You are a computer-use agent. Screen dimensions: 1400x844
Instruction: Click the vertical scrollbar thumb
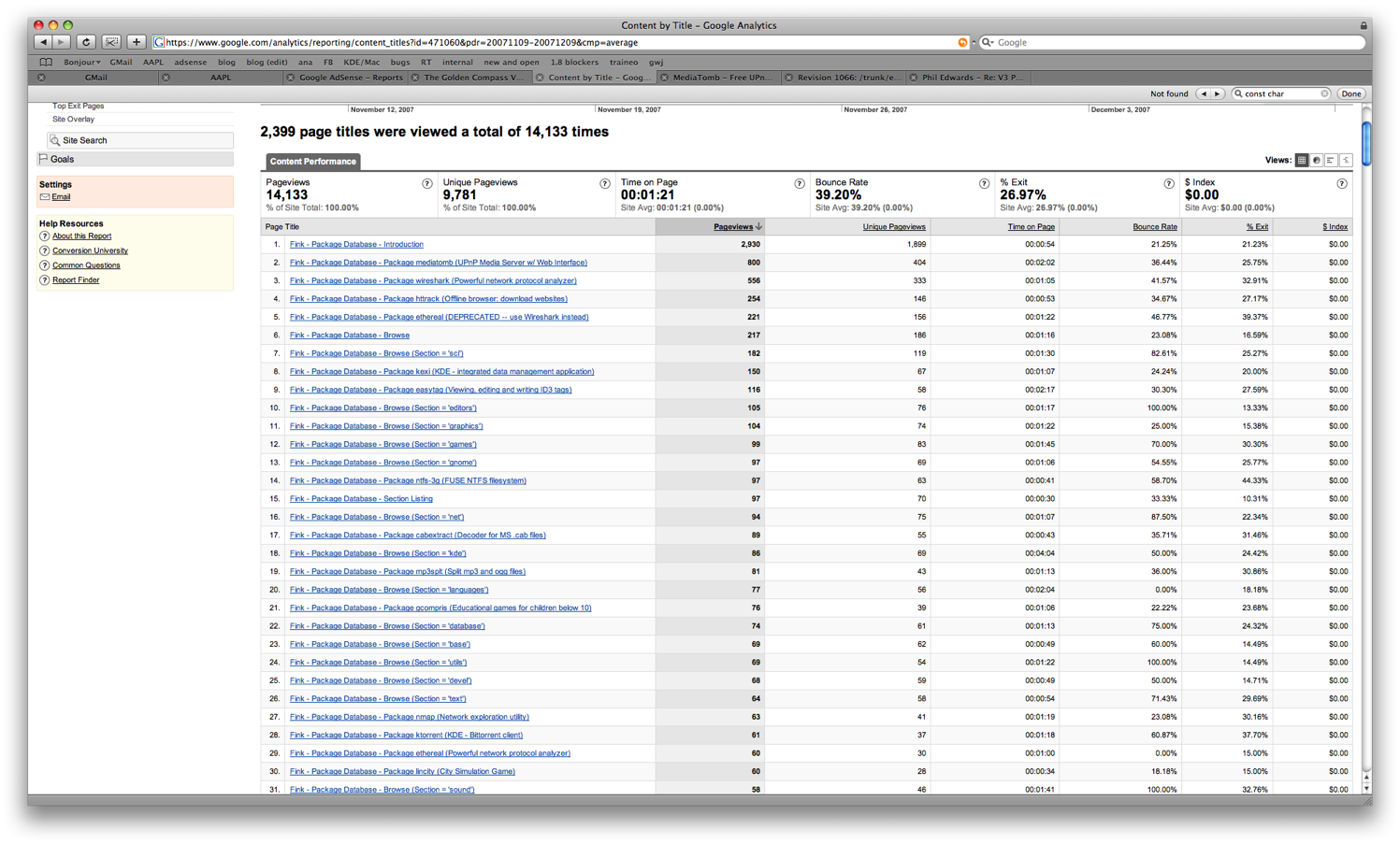(x=1366, y=144)
